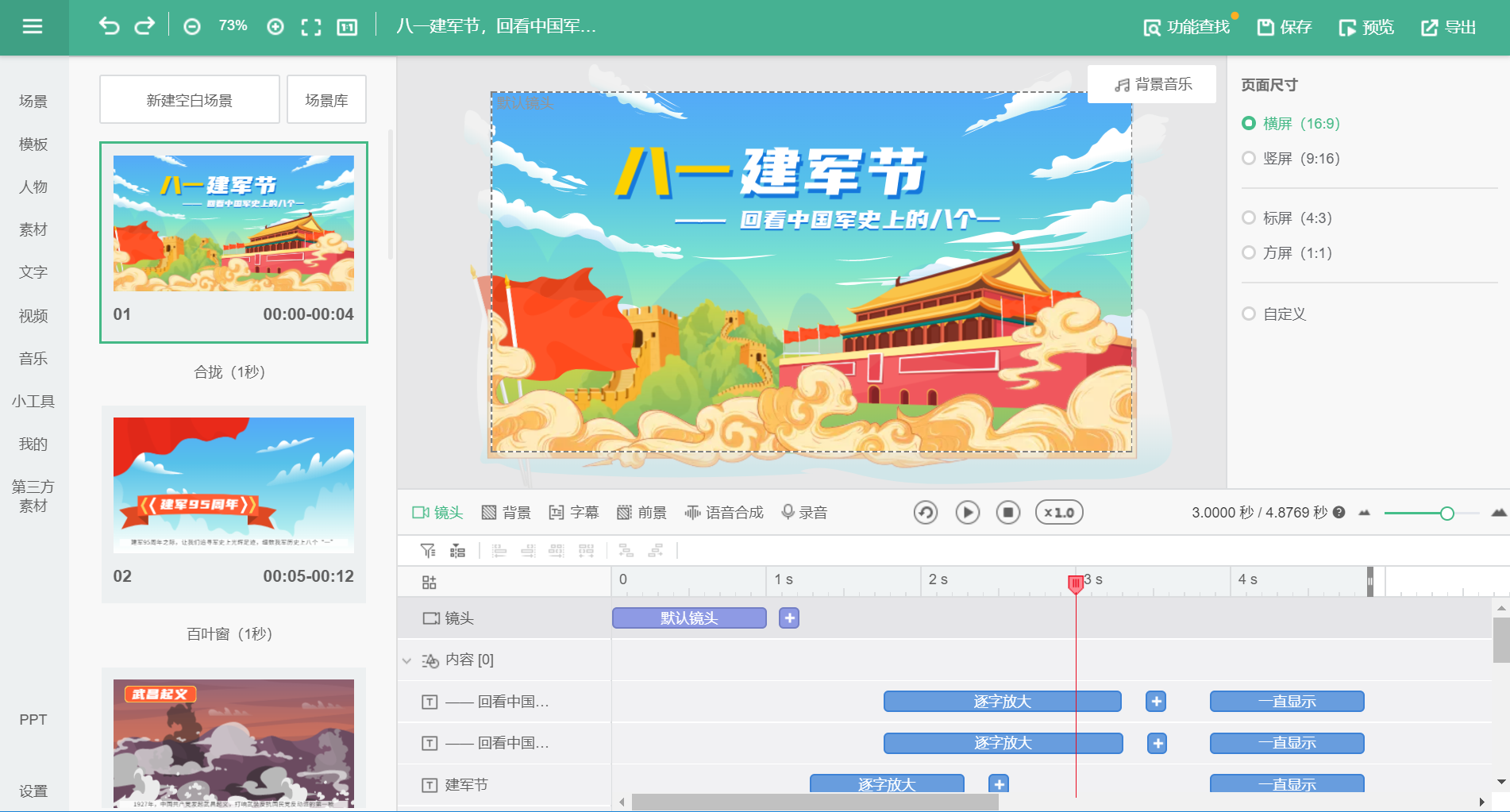Open the 第三方素材 sidebar tab
This screenshot has height=812, width=1510.
click(33, 496)
